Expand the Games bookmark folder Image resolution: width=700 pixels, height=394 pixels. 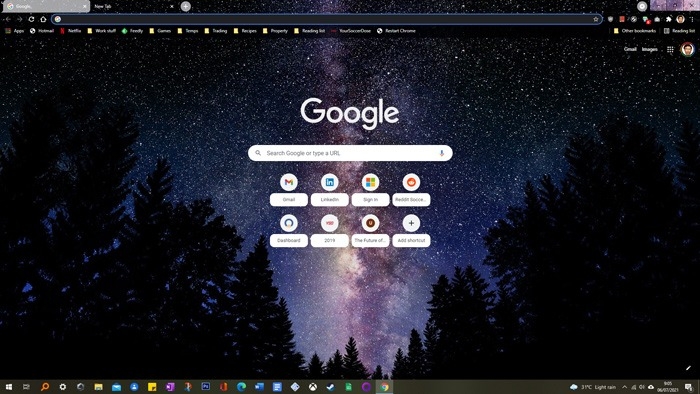[x=160, y=31]
